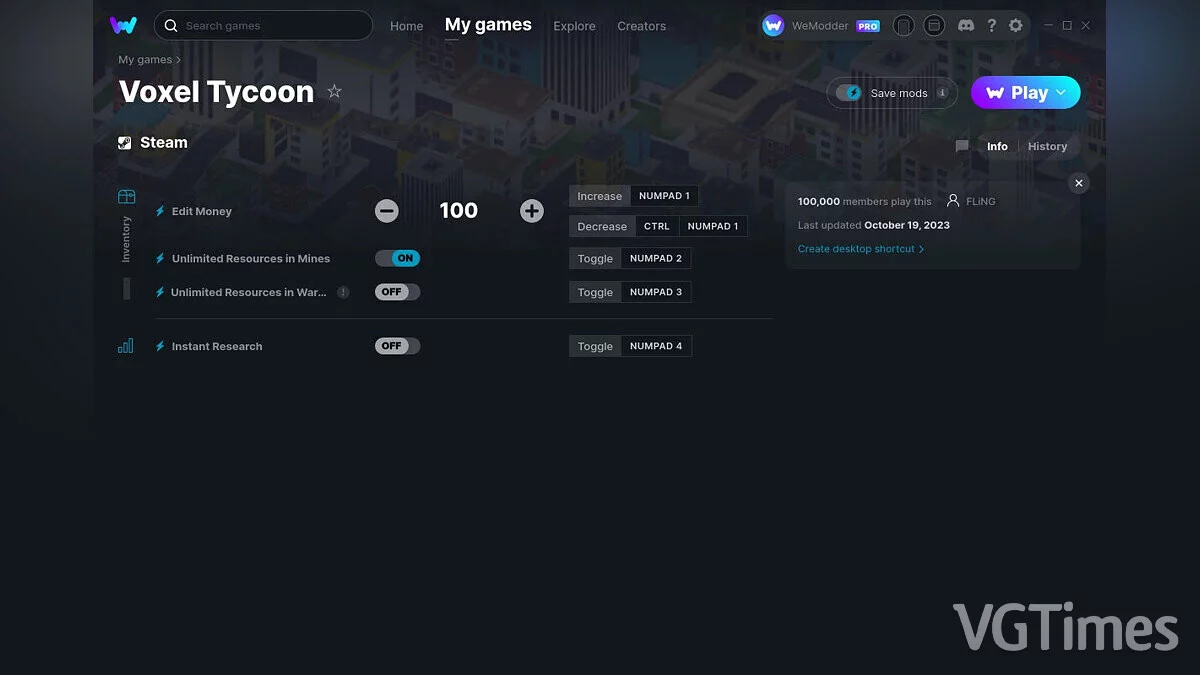Image resolution: width=1200 pixels, height=675 pixels.
Task: Open WeModder profile avatar
Action: (x=773, y=26)
